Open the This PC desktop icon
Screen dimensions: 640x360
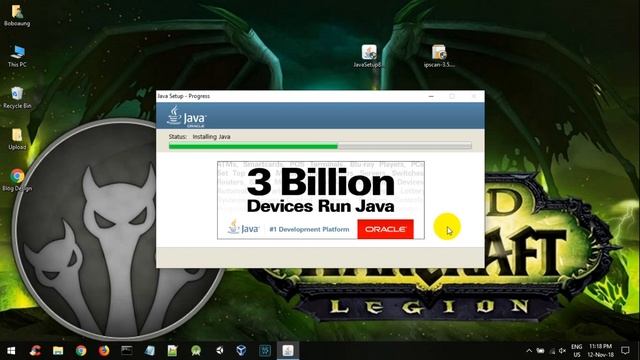point(17,56)
